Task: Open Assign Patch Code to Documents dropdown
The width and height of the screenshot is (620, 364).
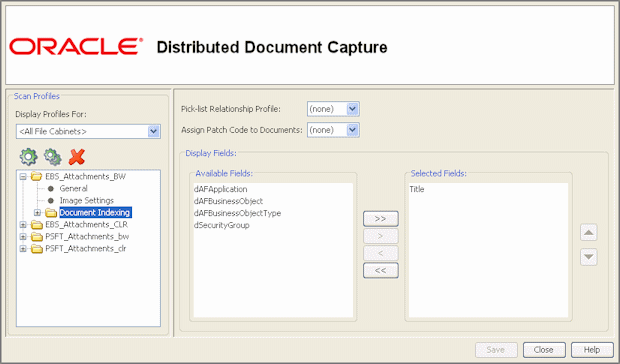Action: (x=352, y=130)
